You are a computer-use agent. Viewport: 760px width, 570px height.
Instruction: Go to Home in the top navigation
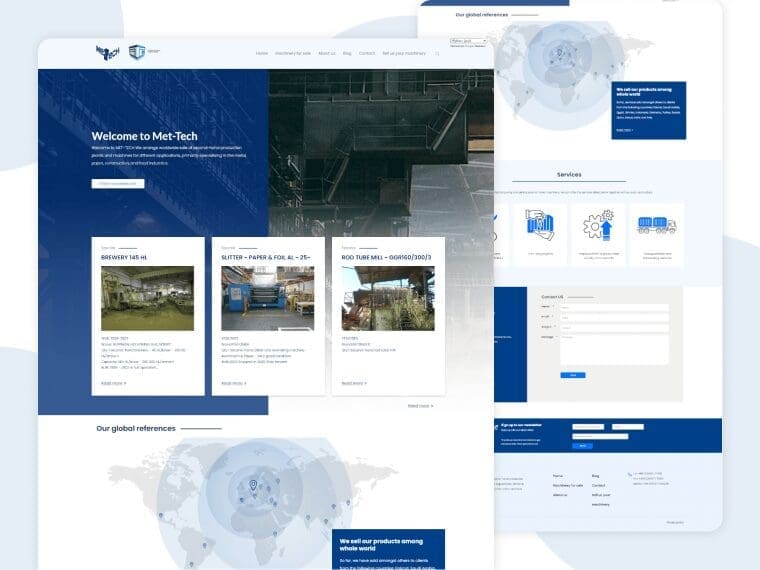click(x=262, y=53)
